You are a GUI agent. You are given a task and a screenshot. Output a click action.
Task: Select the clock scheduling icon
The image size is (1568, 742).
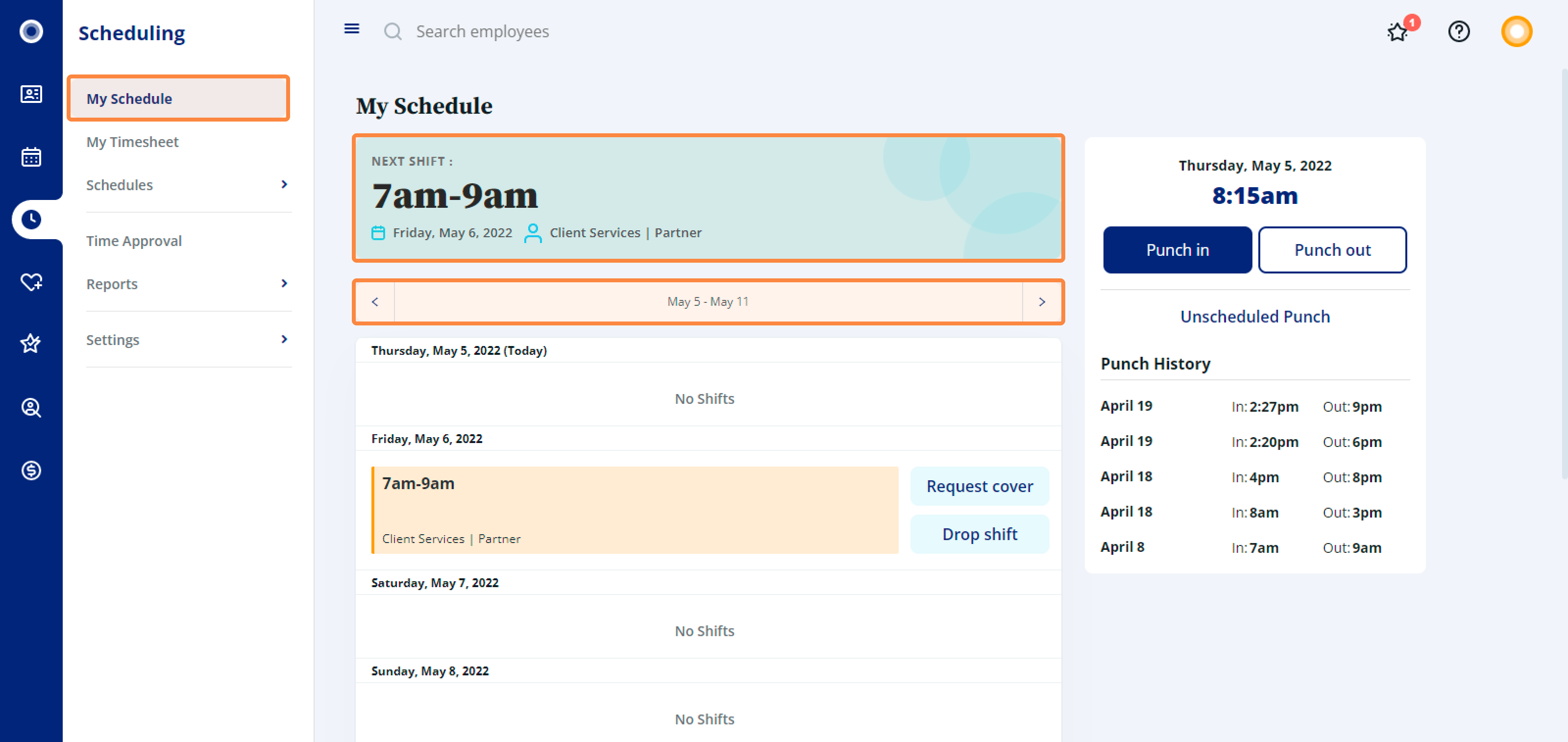pyautogui.click(x=31, y=219)
